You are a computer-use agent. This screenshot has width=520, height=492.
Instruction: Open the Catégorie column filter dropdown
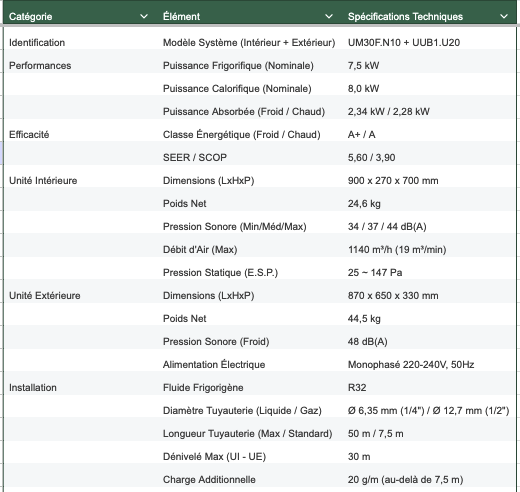pyautogui.click(x=144, y=16)
